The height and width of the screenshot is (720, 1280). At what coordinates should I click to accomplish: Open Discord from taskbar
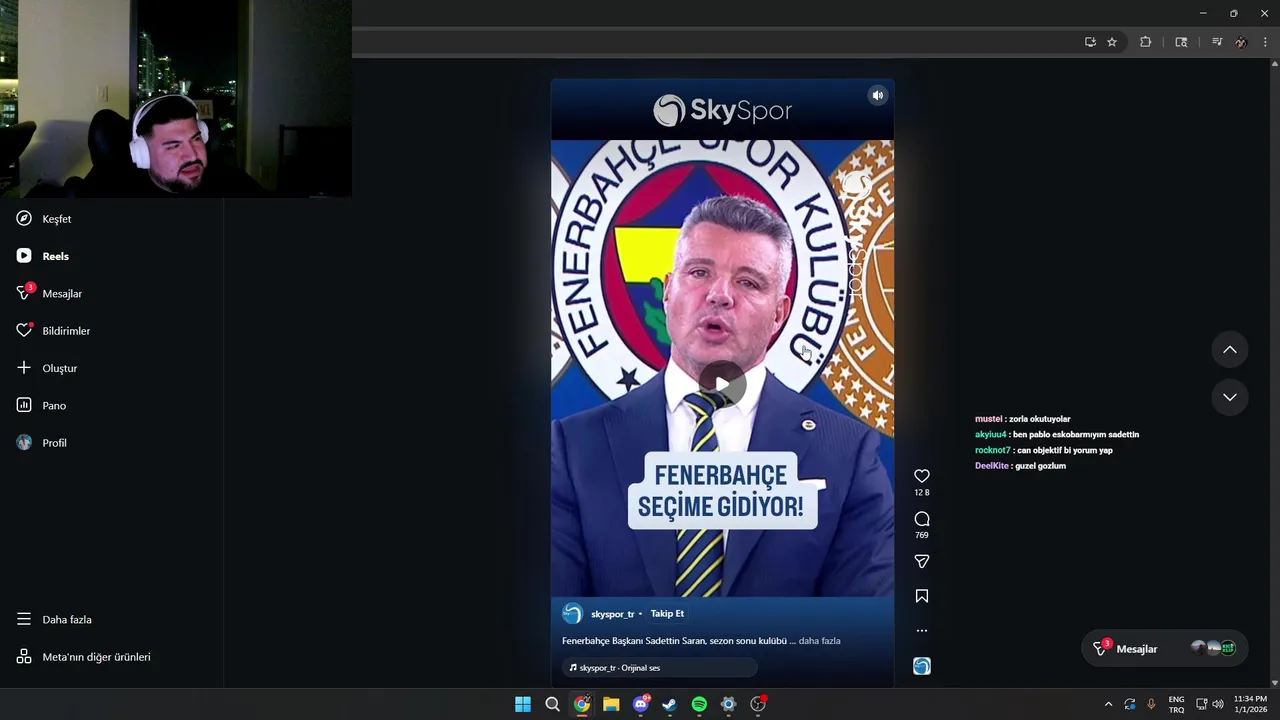point(641,705)
